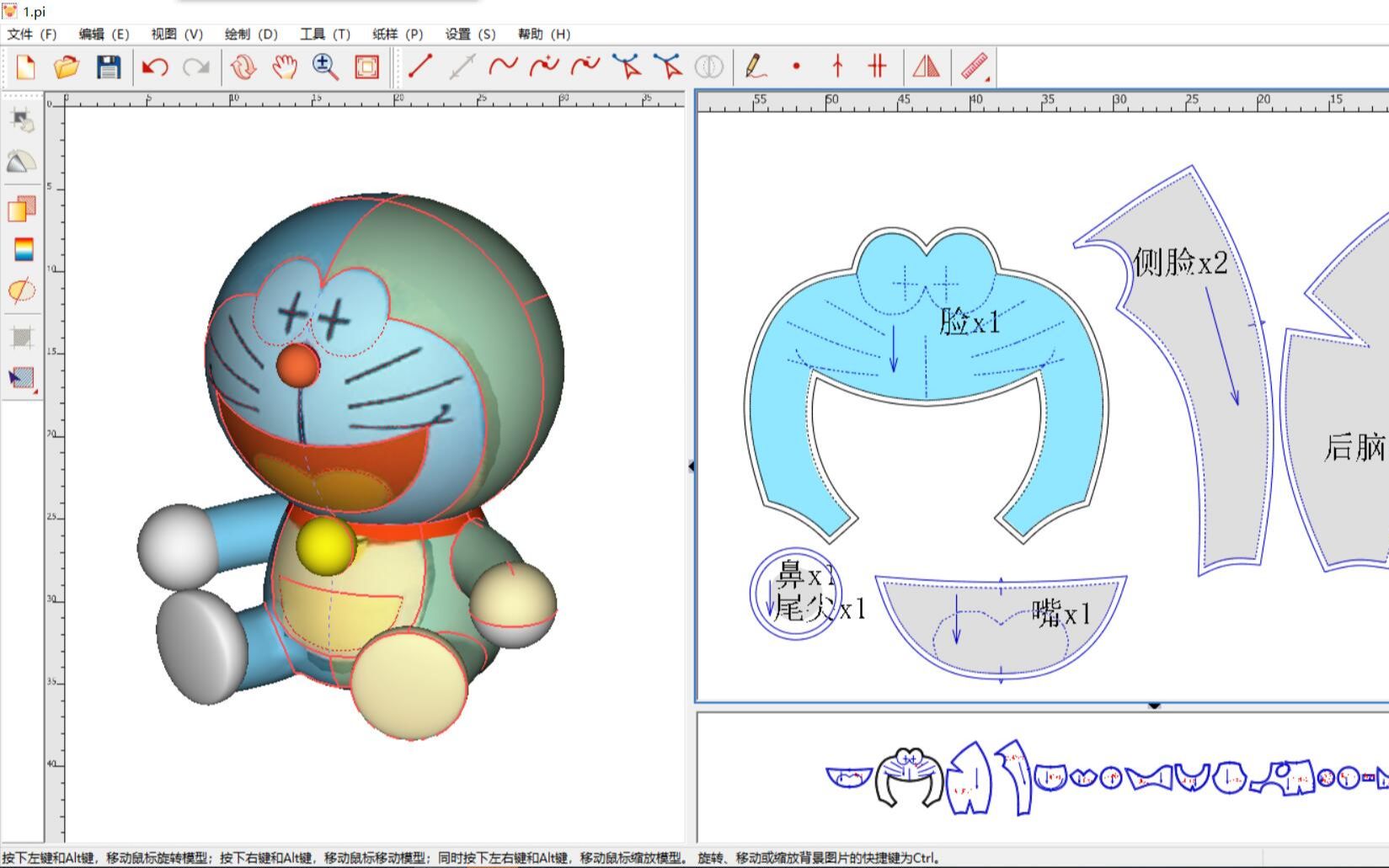
Task: Click the arrow hatched square icon
Action: pyautogui.click(x=22, y=379)
